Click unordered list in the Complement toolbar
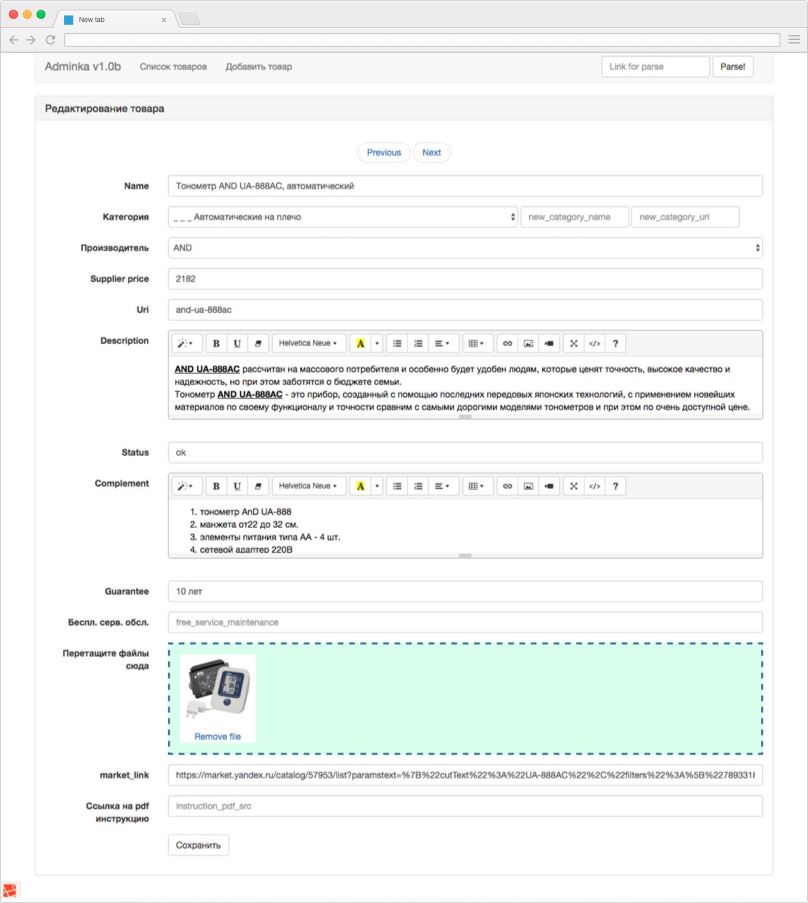 [397, 486]
